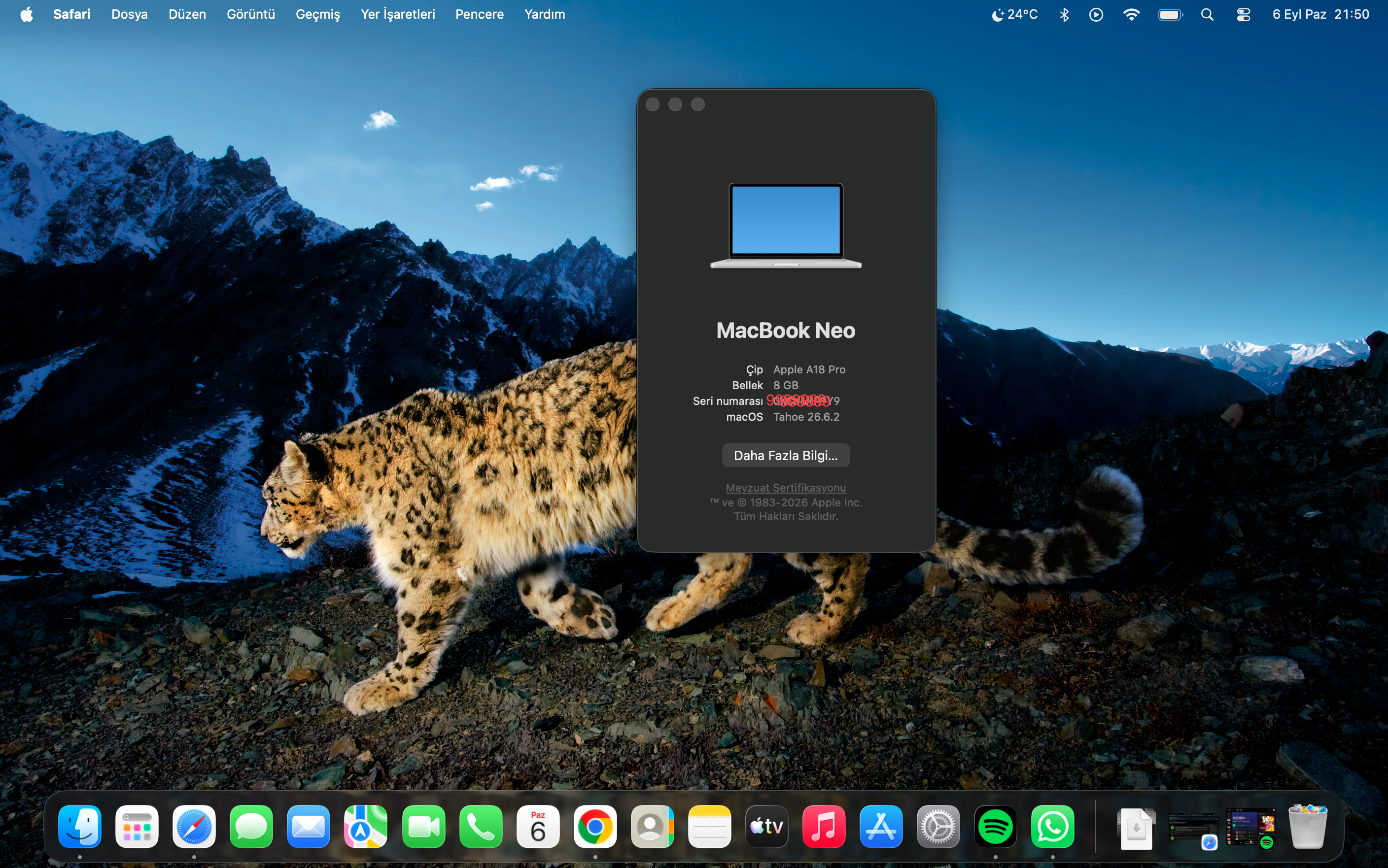The width and height of the screenshot is (1388, 868).
Task: Open the Mail app in the Dock
Action: [x=309, y=827]
